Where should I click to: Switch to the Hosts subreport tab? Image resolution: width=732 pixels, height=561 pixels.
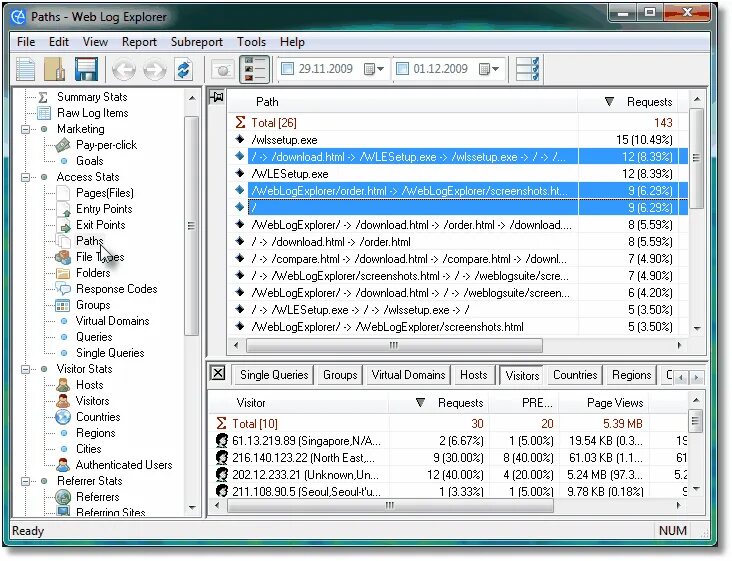tap(473, 375)
